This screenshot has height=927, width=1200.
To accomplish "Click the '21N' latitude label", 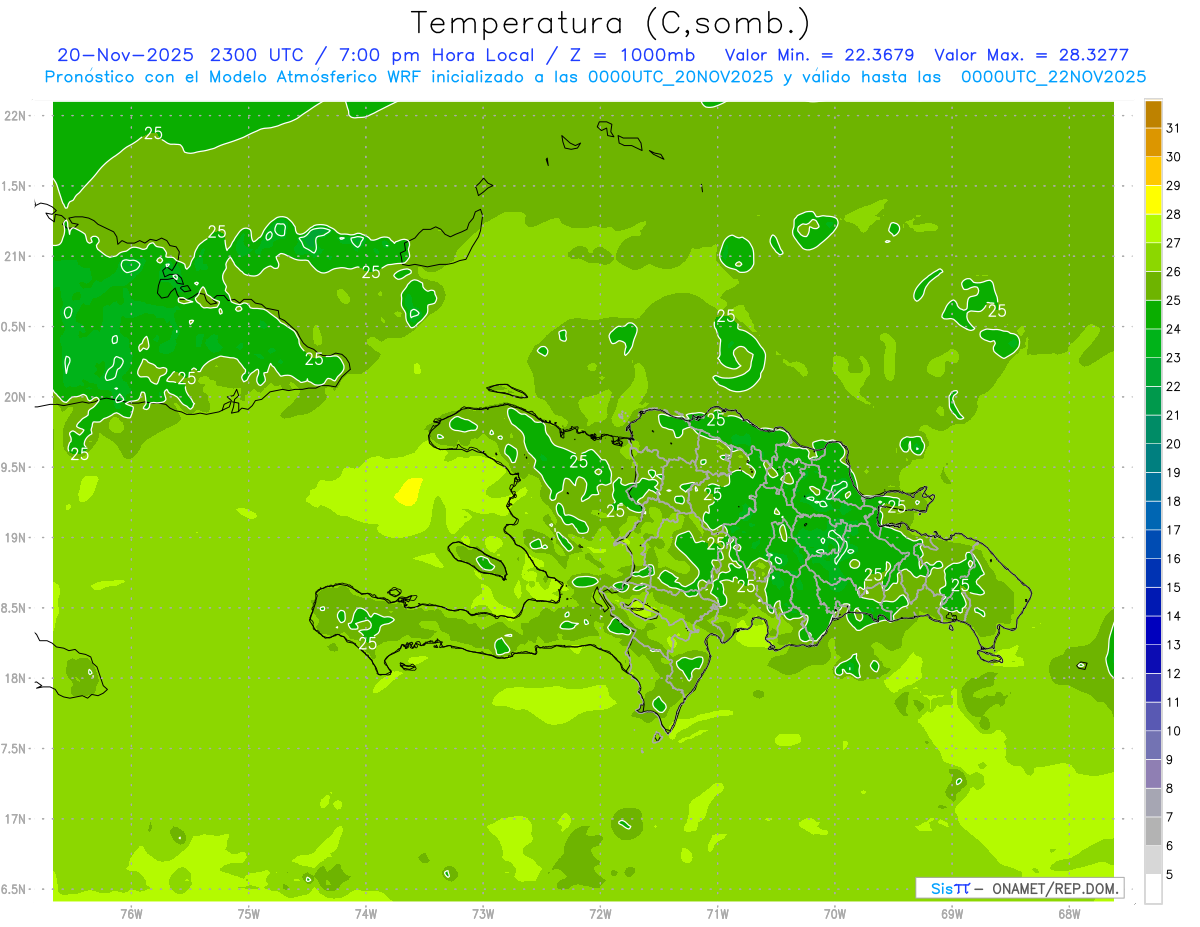I will (x=15, y=256).
